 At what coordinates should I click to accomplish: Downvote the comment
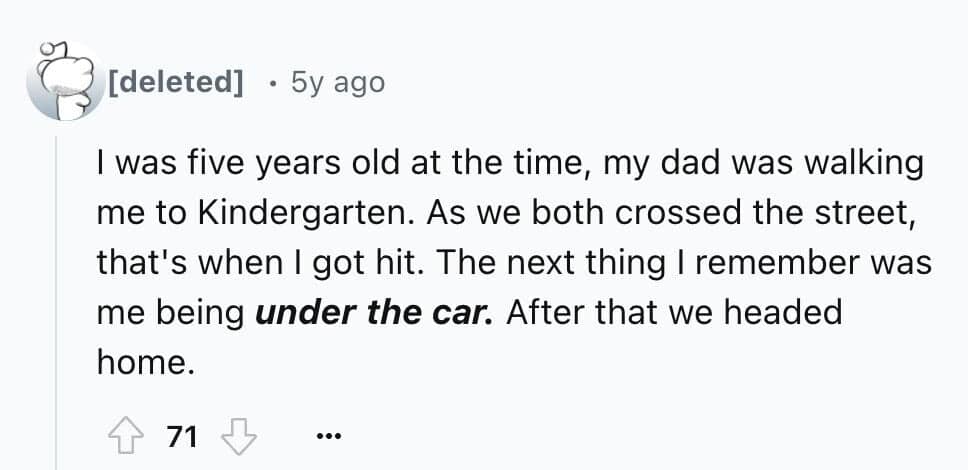click(x=237, y=437)
